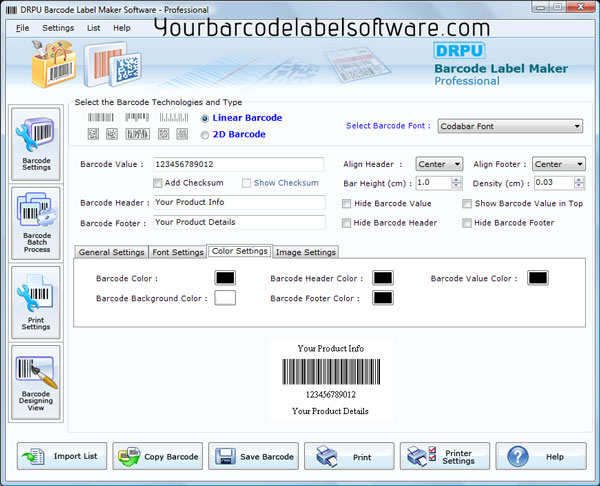The height and width of the screenshot is (486, 600).
Task: Click the barcode label cards logo in the banner
Action: (x=112, y=64)
